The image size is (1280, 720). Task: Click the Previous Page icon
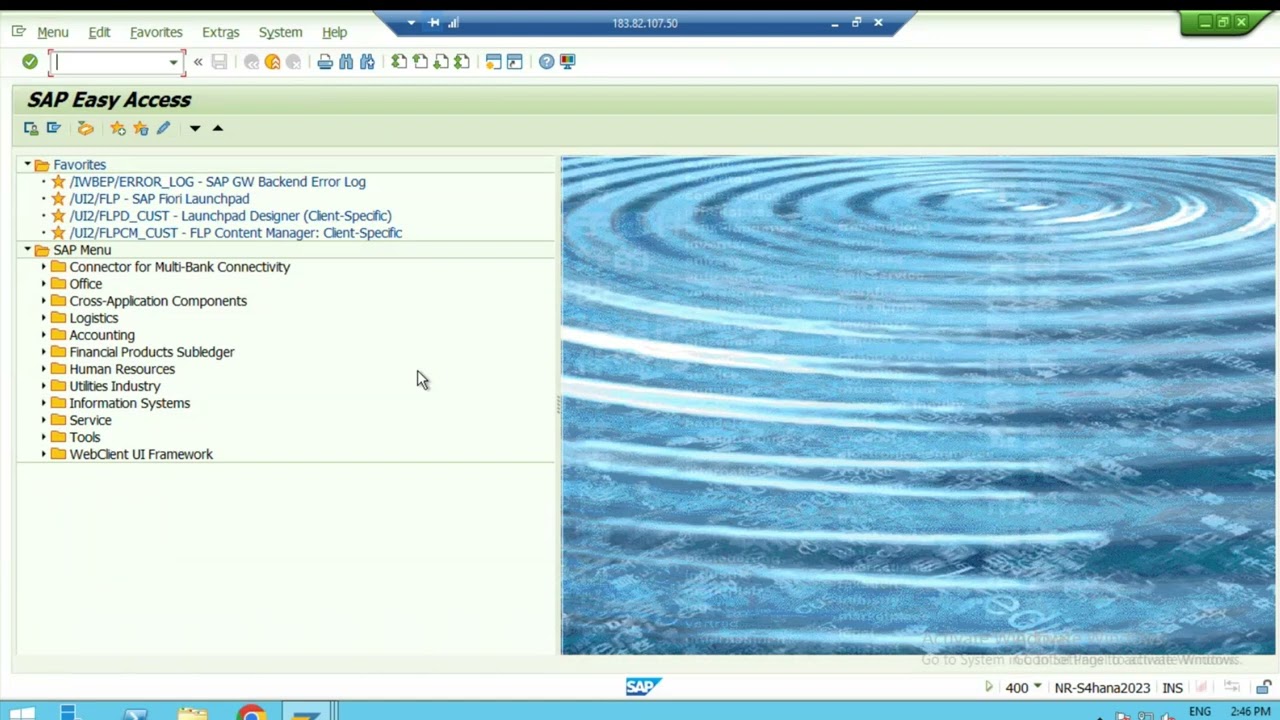coord(420,62)
